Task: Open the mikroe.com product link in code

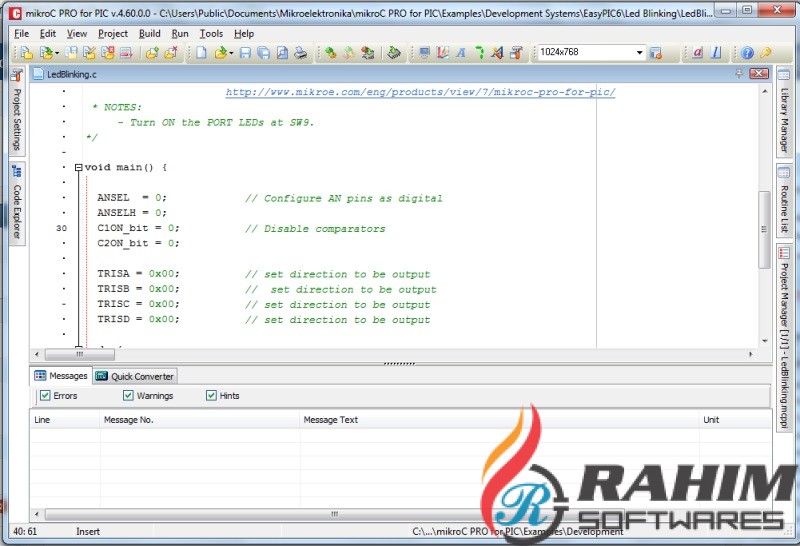Action: [x=420, y=92]
